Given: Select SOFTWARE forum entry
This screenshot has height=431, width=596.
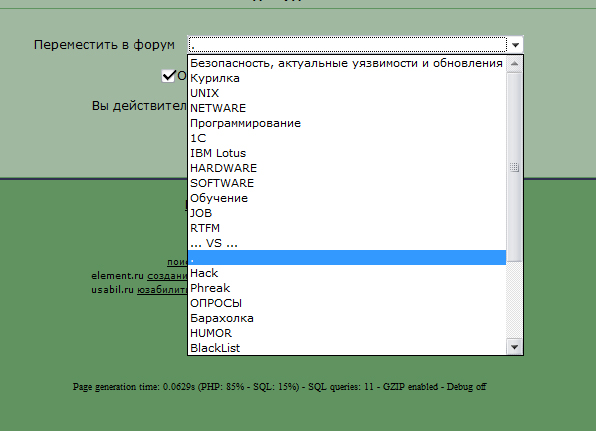Looking at the screenshot, I should pos(347,183).
